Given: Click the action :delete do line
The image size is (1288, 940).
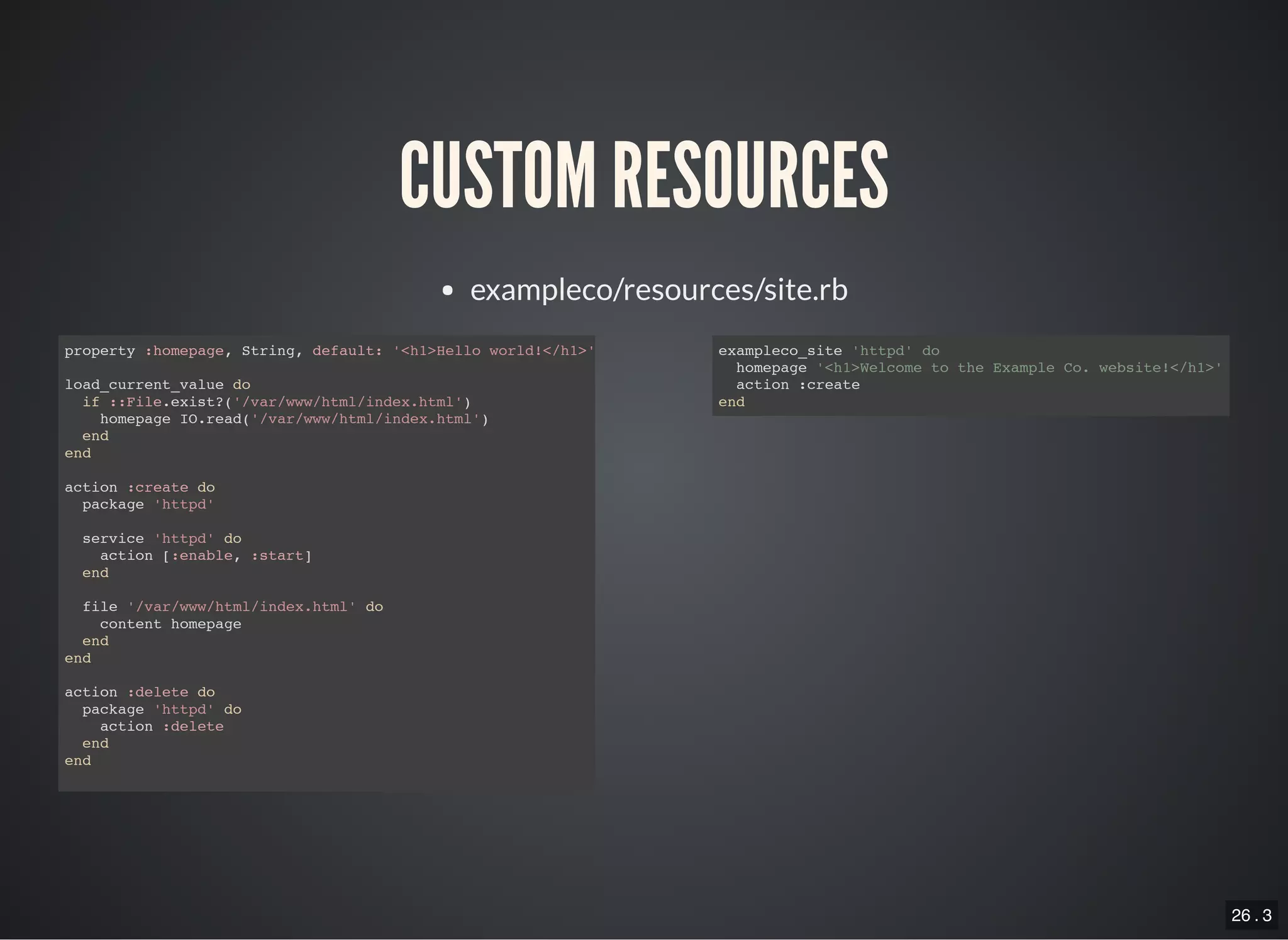Looking at the screenshot, I should [140, 692].
